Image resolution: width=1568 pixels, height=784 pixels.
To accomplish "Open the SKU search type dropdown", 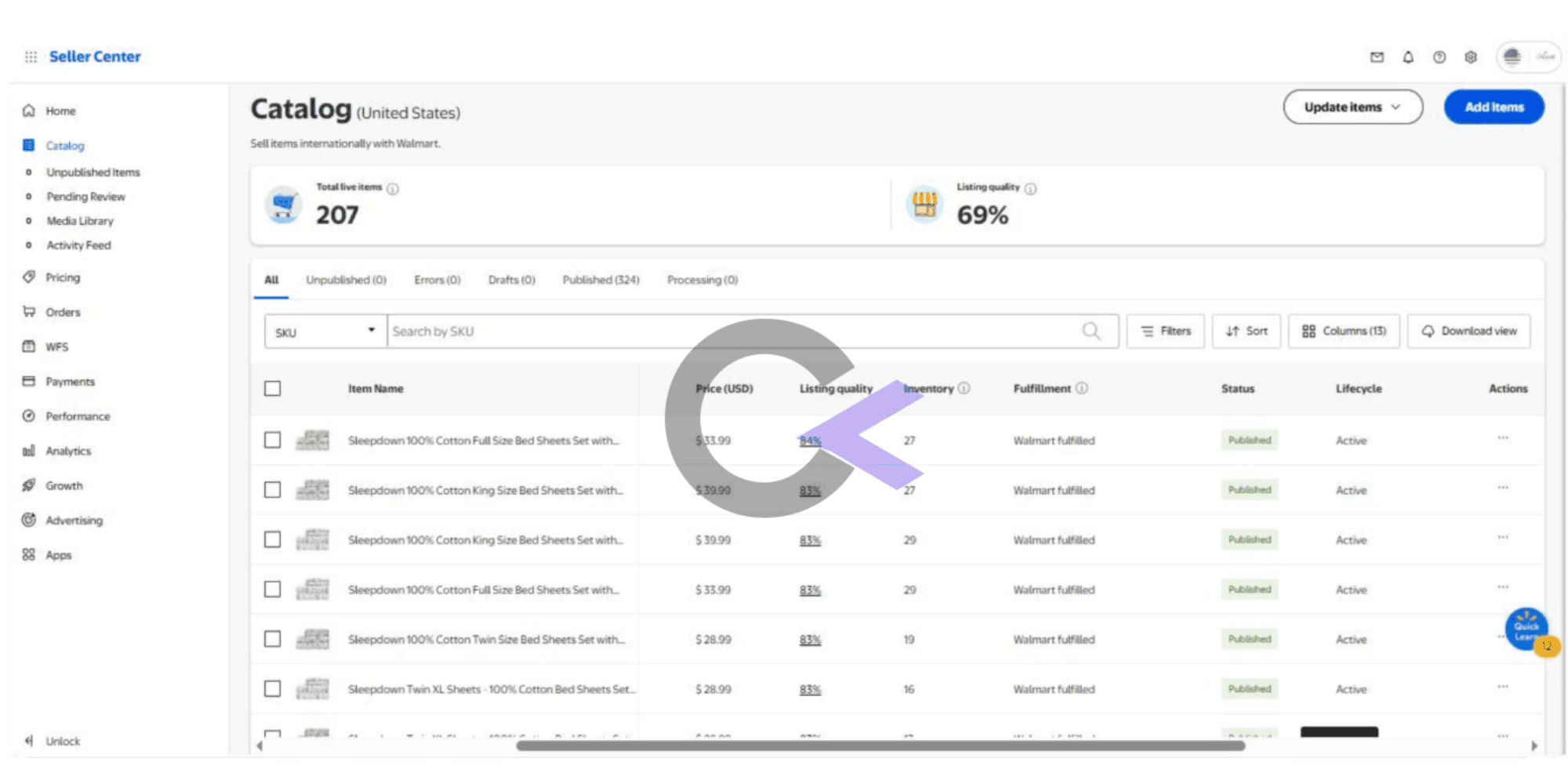I will coord(325,332).
